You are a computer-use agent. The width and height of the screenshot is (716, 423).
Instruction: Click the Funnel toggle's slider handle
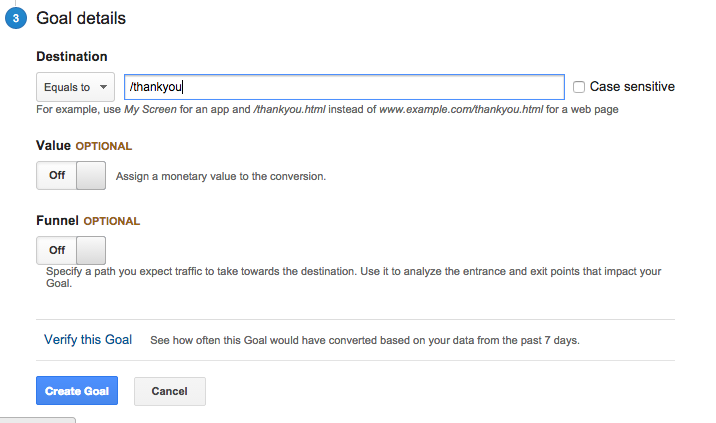pos(91,250)
